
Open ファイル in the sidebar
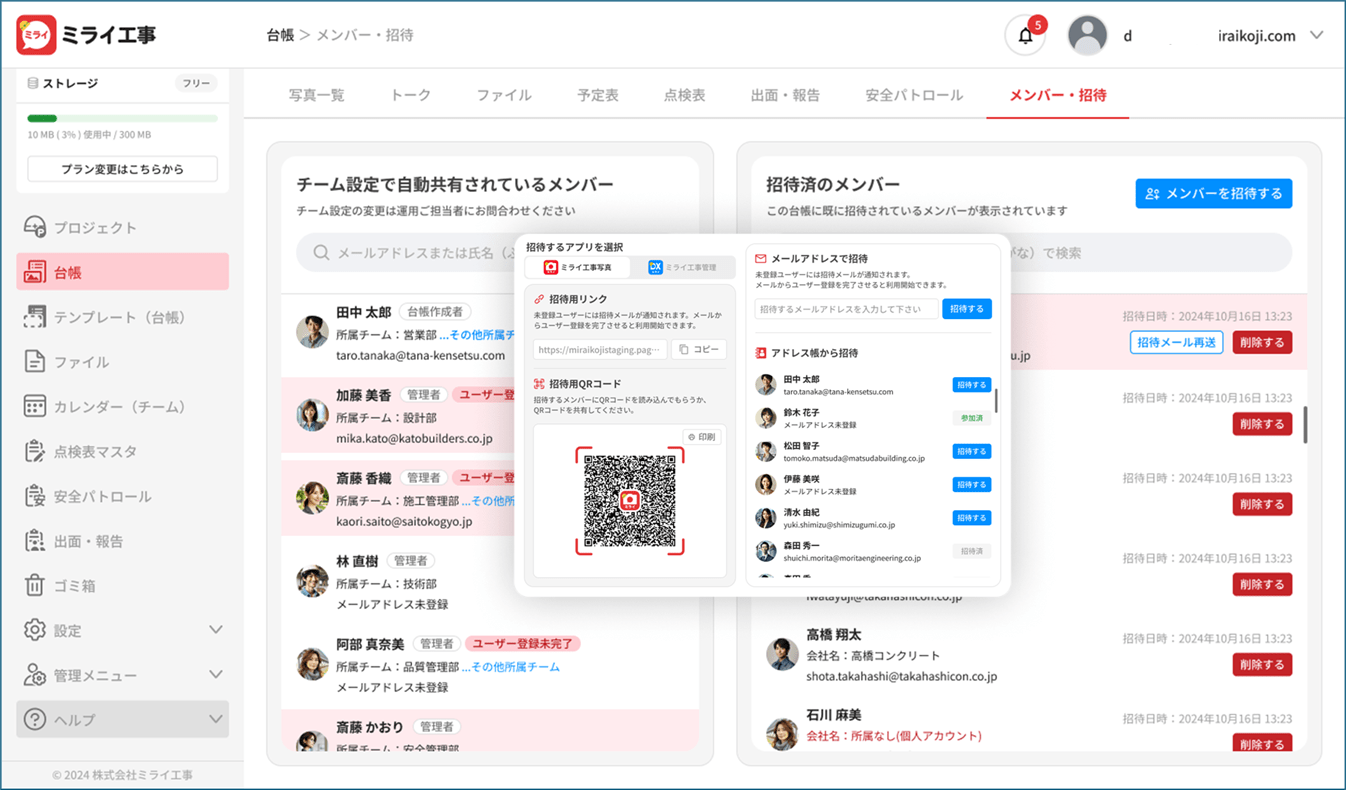(122, 362)
